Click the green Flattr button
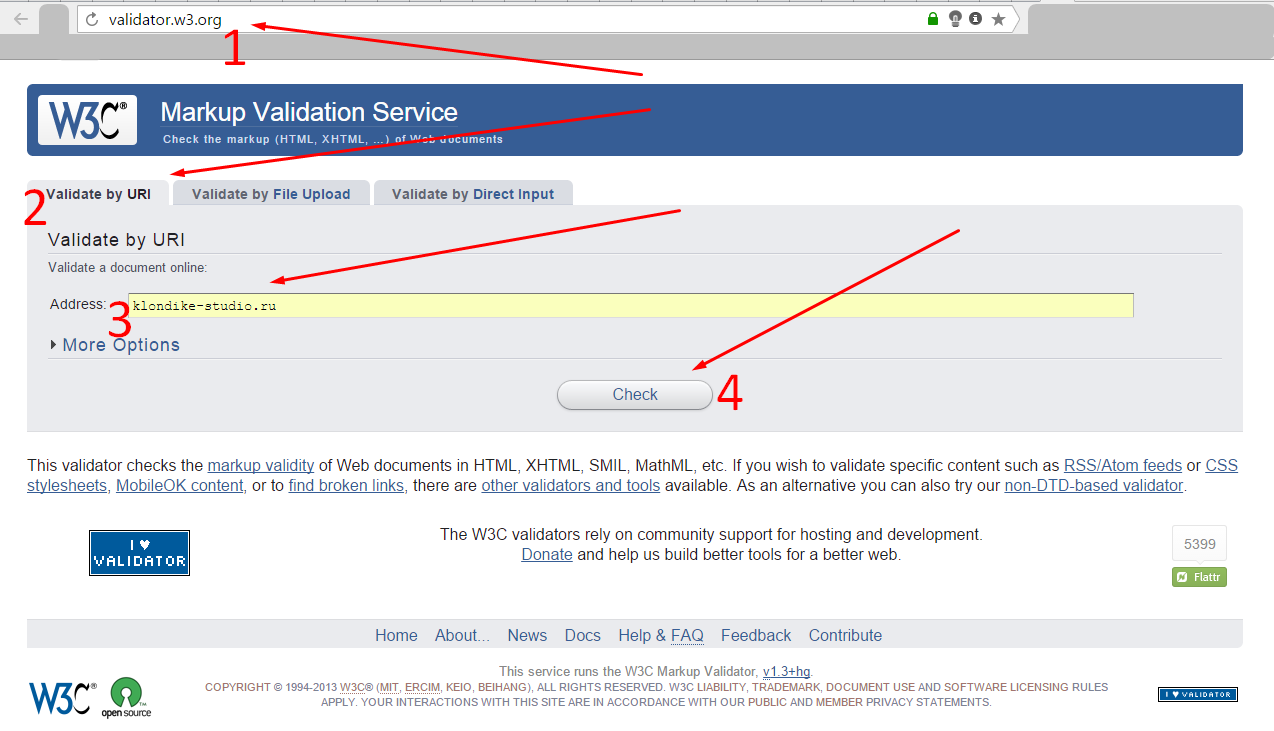This screenshot has width=1274, height=731. pyautogui.click(x=1199, y=577)
